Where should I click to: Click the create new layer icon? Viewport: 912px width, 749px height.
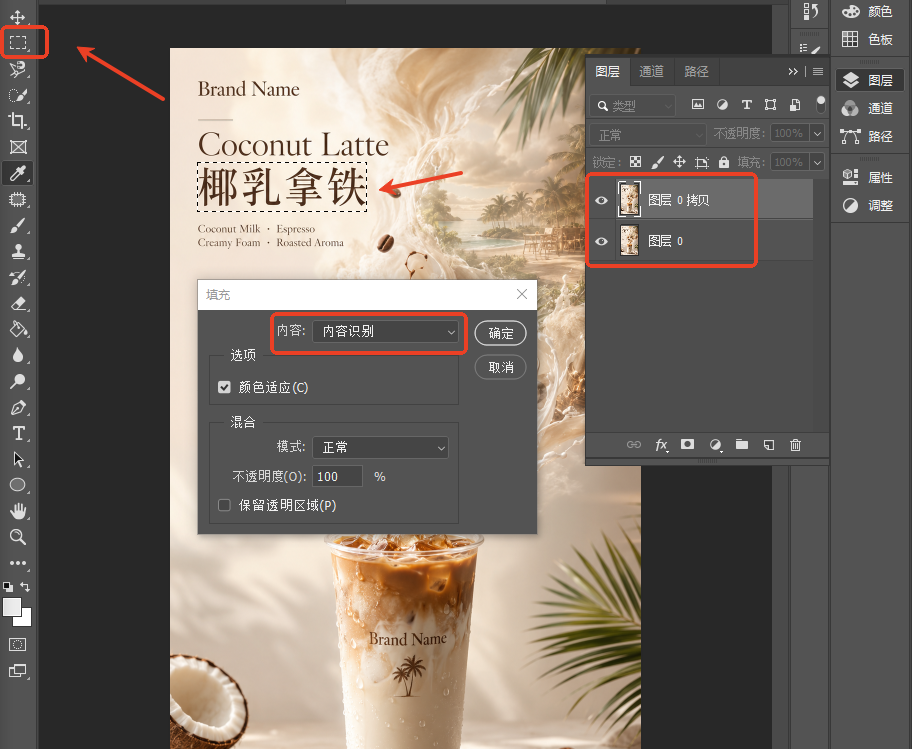769,445
